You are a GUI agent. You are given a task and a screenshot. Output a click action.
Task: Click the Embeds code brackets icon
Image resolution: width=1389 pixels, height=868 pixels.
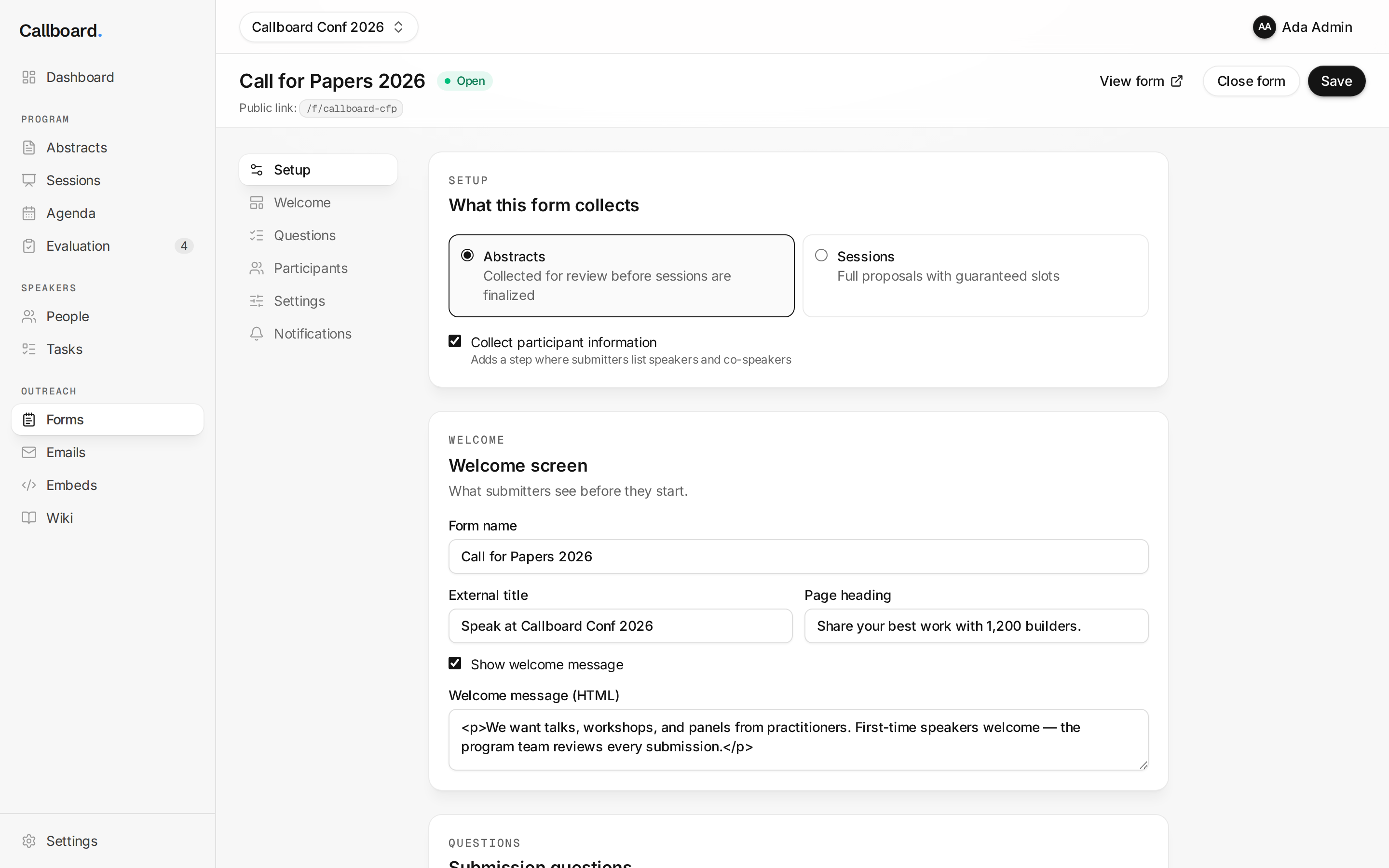[x=29, y=485]
